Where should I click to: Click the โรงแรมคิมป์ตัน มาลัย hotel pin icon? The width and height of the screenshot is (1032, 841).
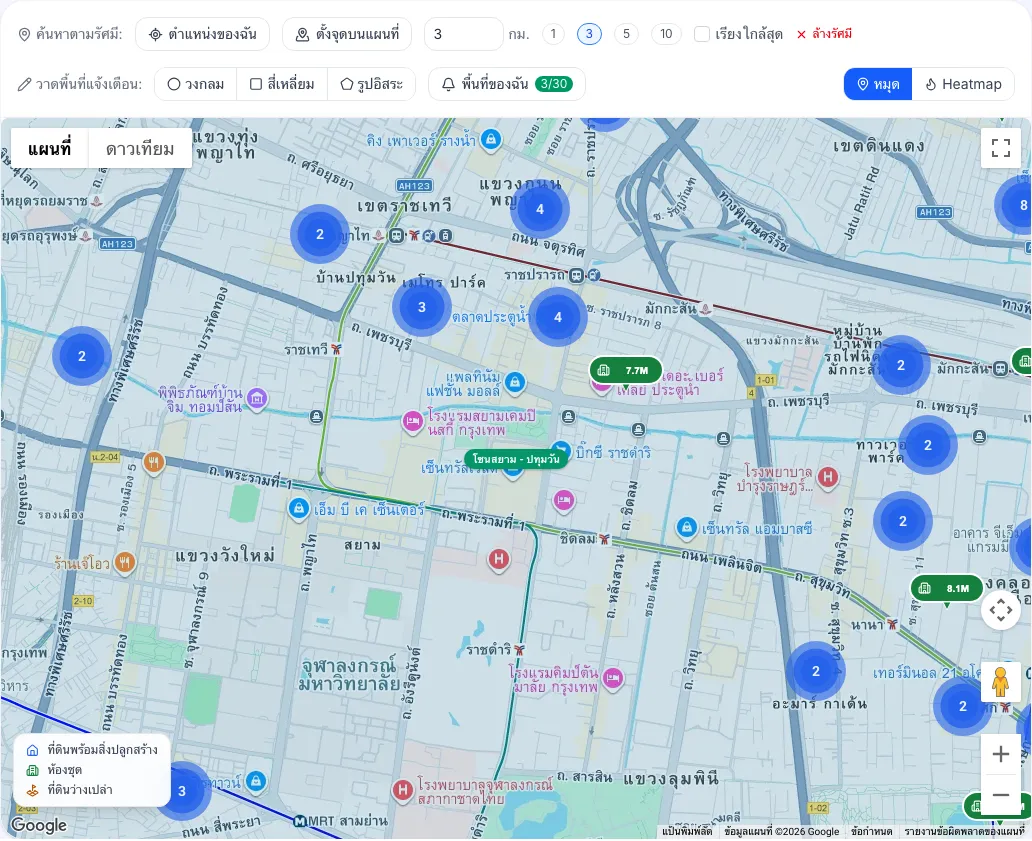(613, 678)
